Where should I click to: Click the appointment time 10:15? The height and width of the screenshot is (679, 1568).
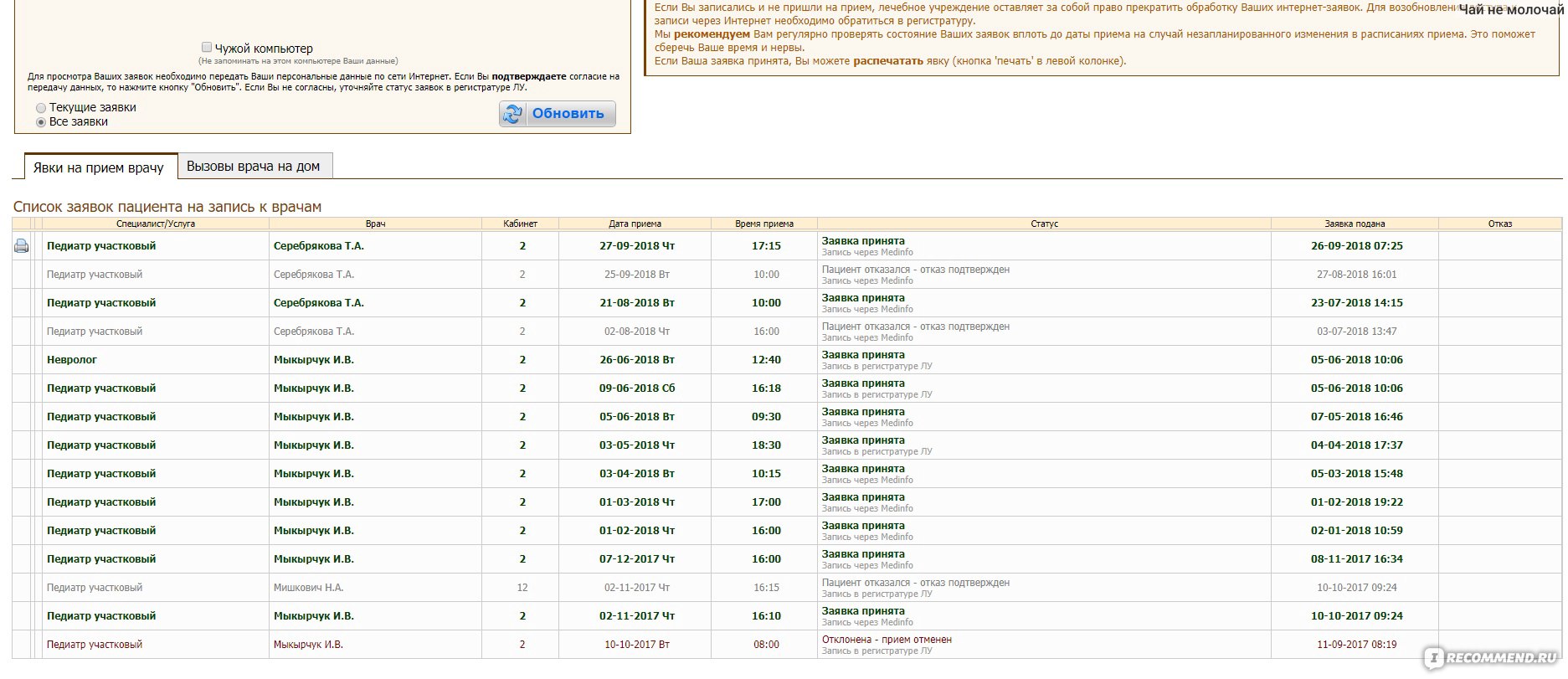tap(766, 474)
